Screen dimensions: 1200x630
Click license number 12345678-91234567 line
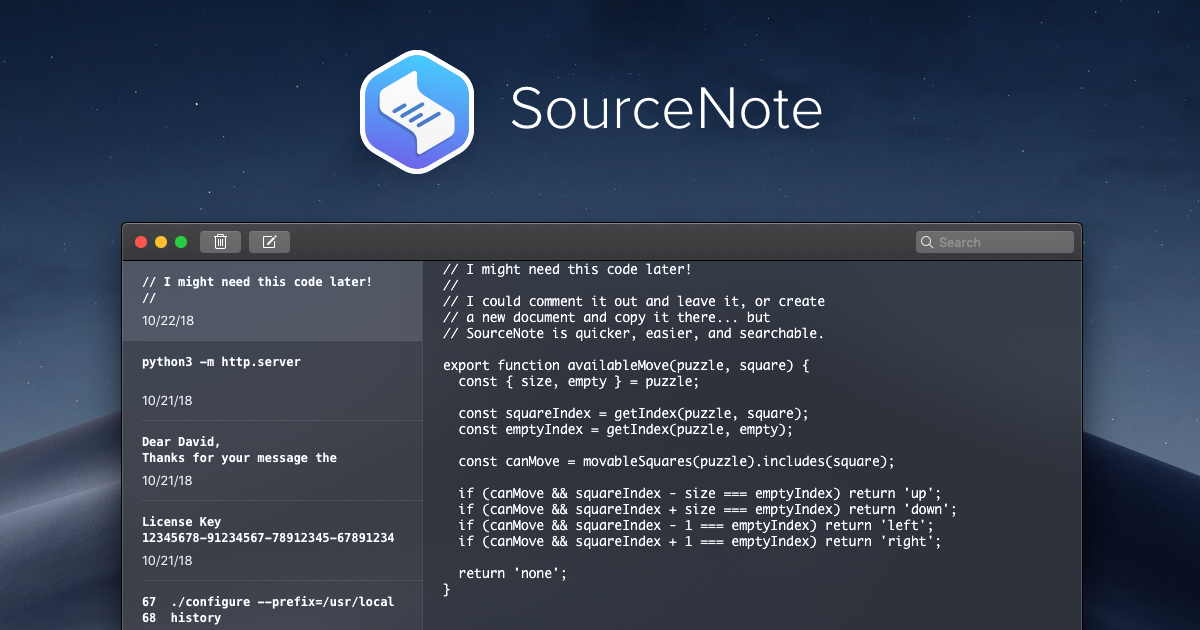click(268, 538)
